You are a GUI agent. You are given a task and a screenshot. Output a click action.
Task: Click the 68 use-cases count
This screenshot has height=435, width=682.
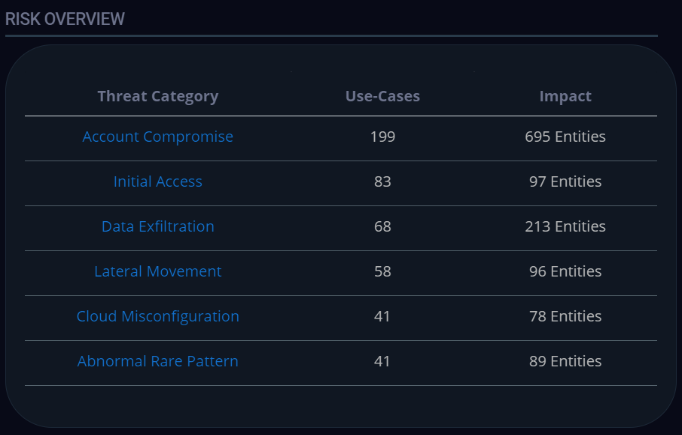(x=382, y=227)
